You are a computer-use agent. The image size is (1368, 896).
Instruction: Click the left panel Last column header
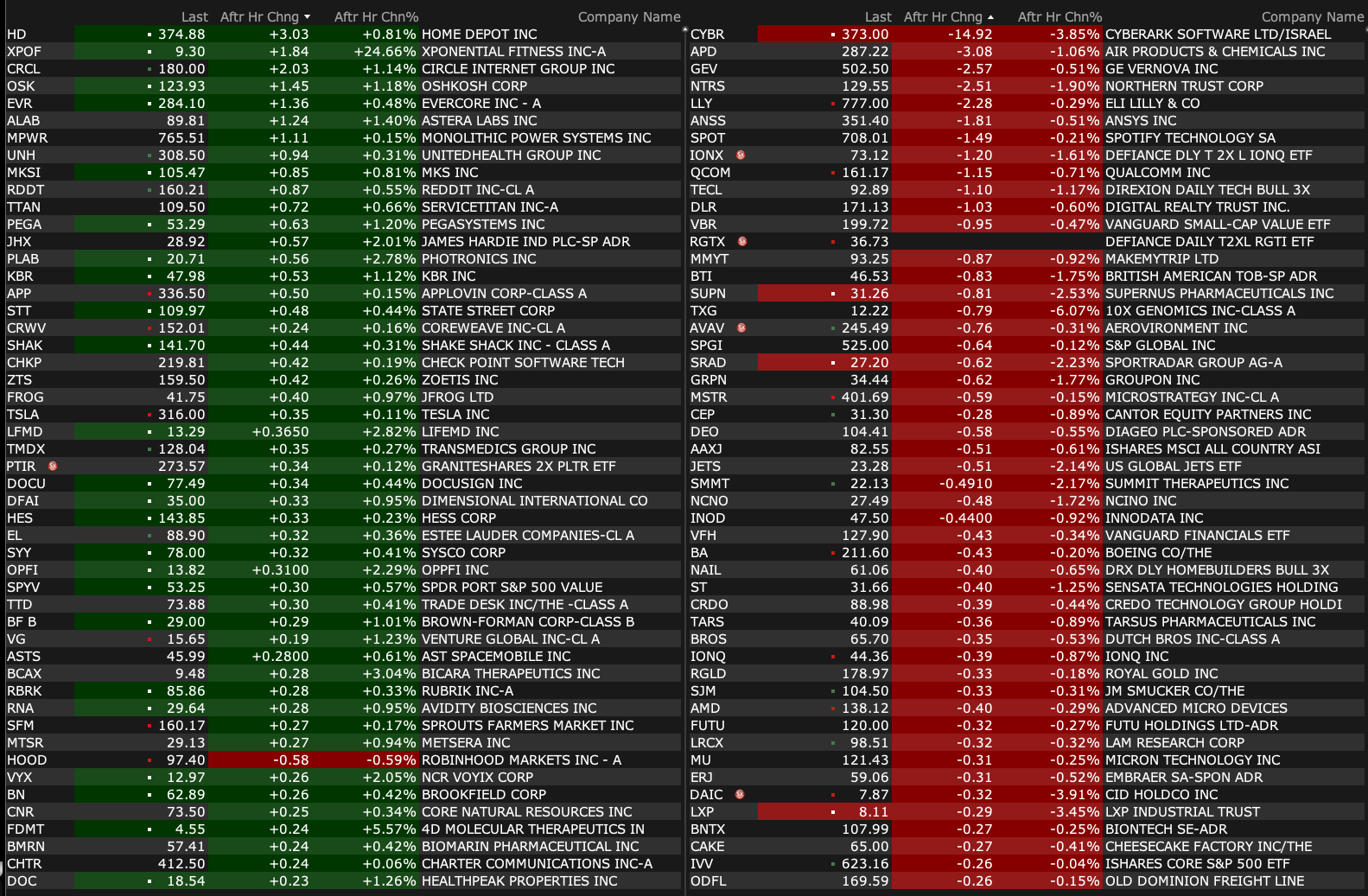click(x=194, y=17)
